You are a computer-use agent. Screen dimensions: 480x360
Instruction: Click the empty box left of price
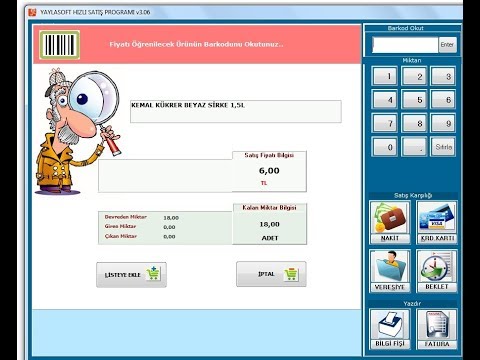165,176
